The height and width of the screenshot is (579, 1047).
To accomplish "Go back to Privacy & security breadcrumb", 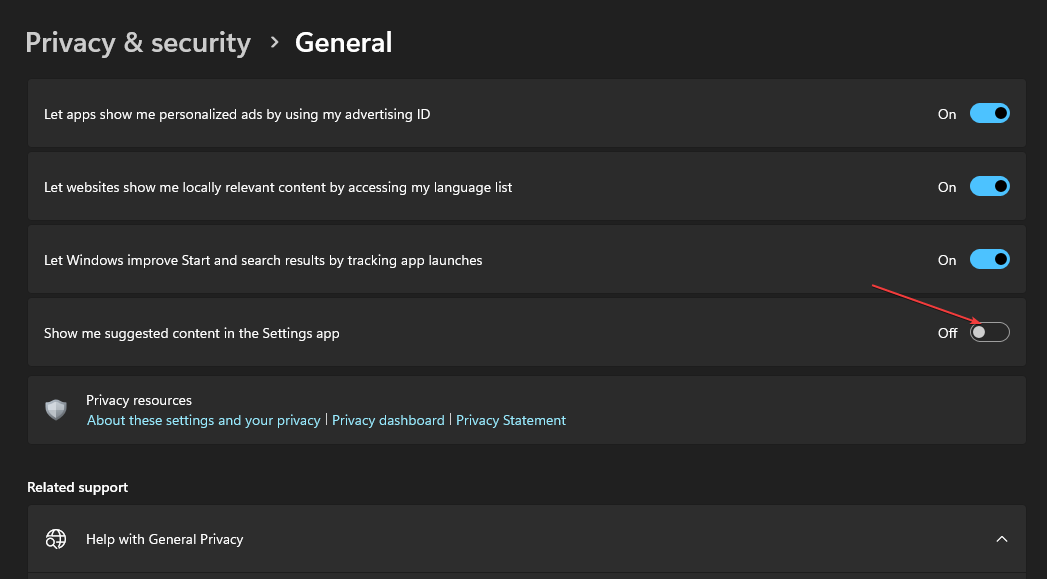I will pyautogui.click(x=138, y=43).
